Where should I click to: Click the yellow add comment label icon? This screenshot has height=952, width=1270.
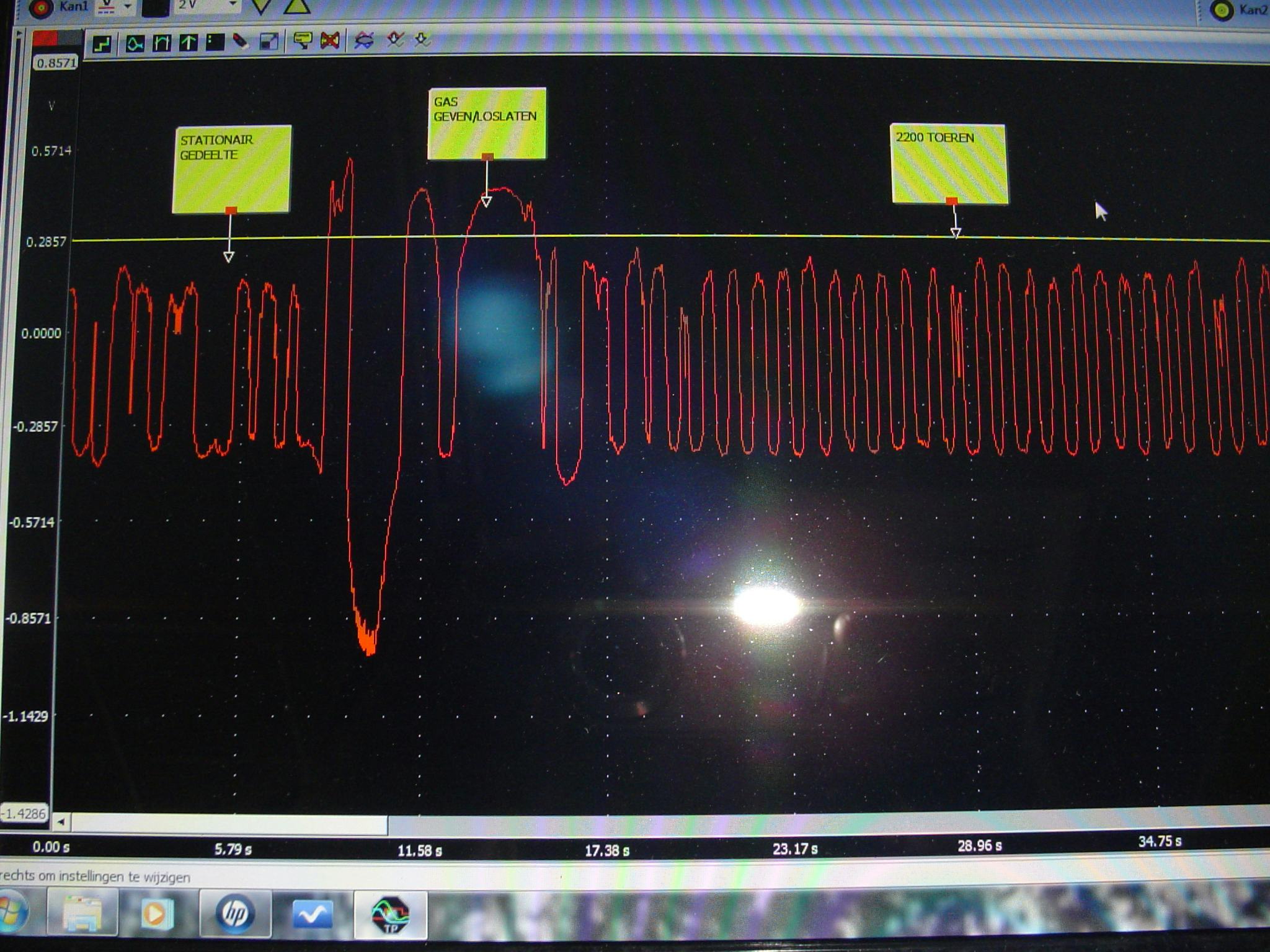(x=302, y=41)
